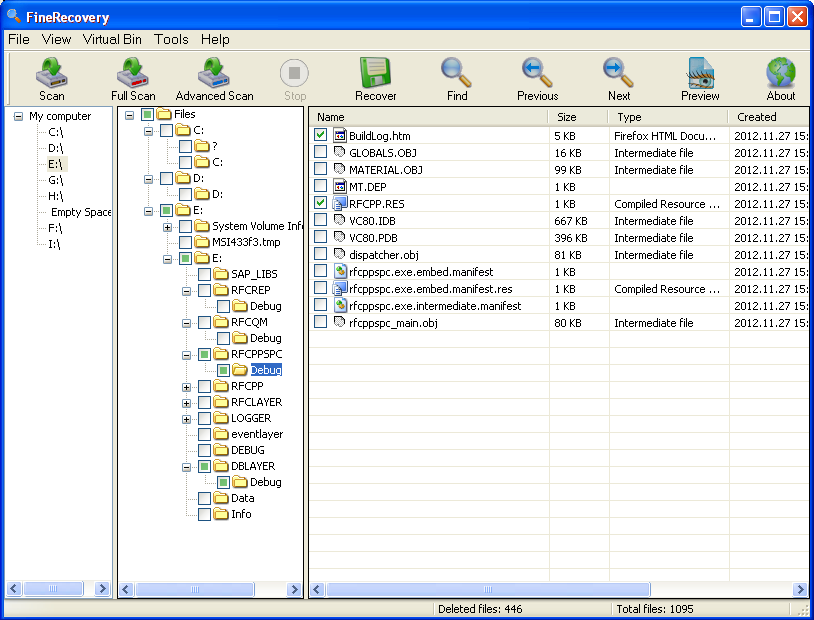Open the Find tool

[456, 78]
